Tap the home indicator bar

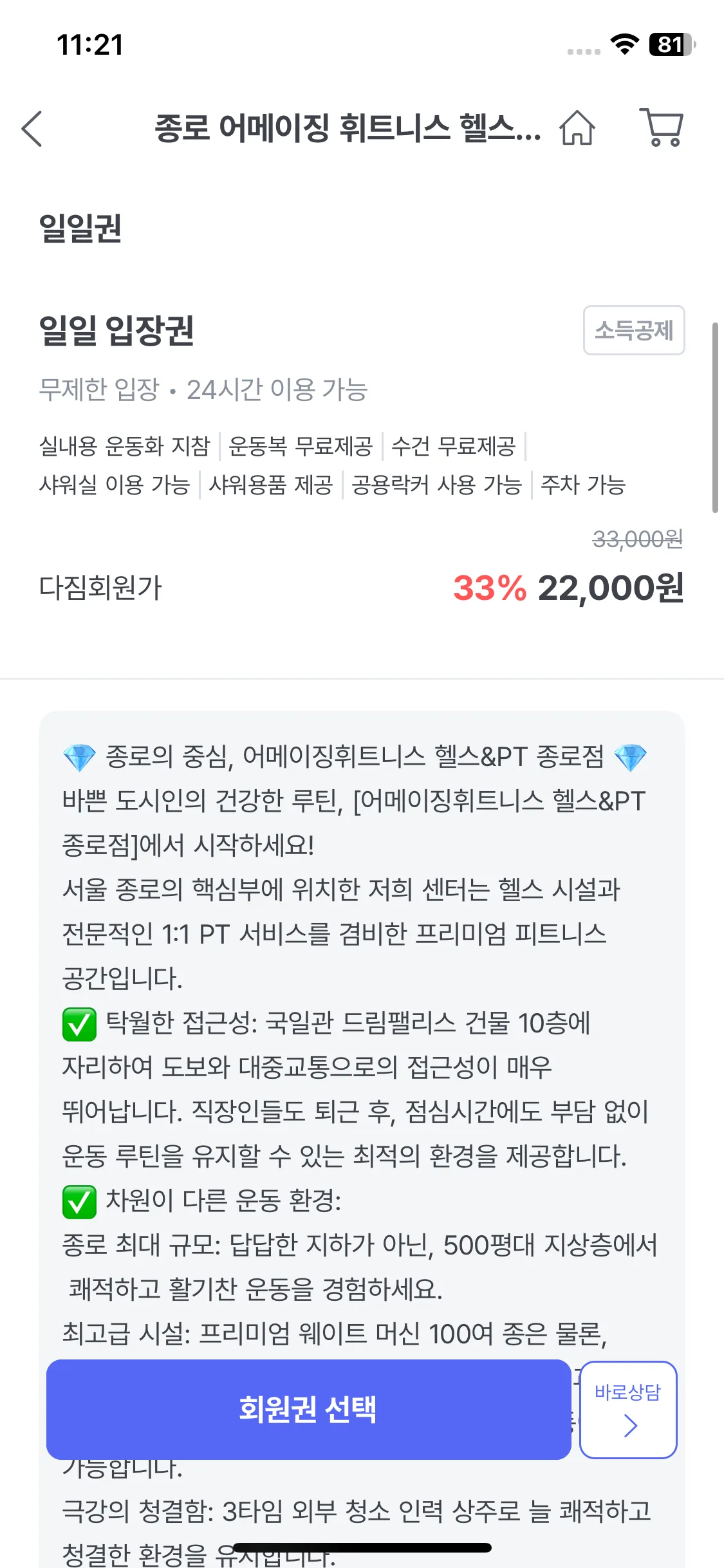[362, 1548]
